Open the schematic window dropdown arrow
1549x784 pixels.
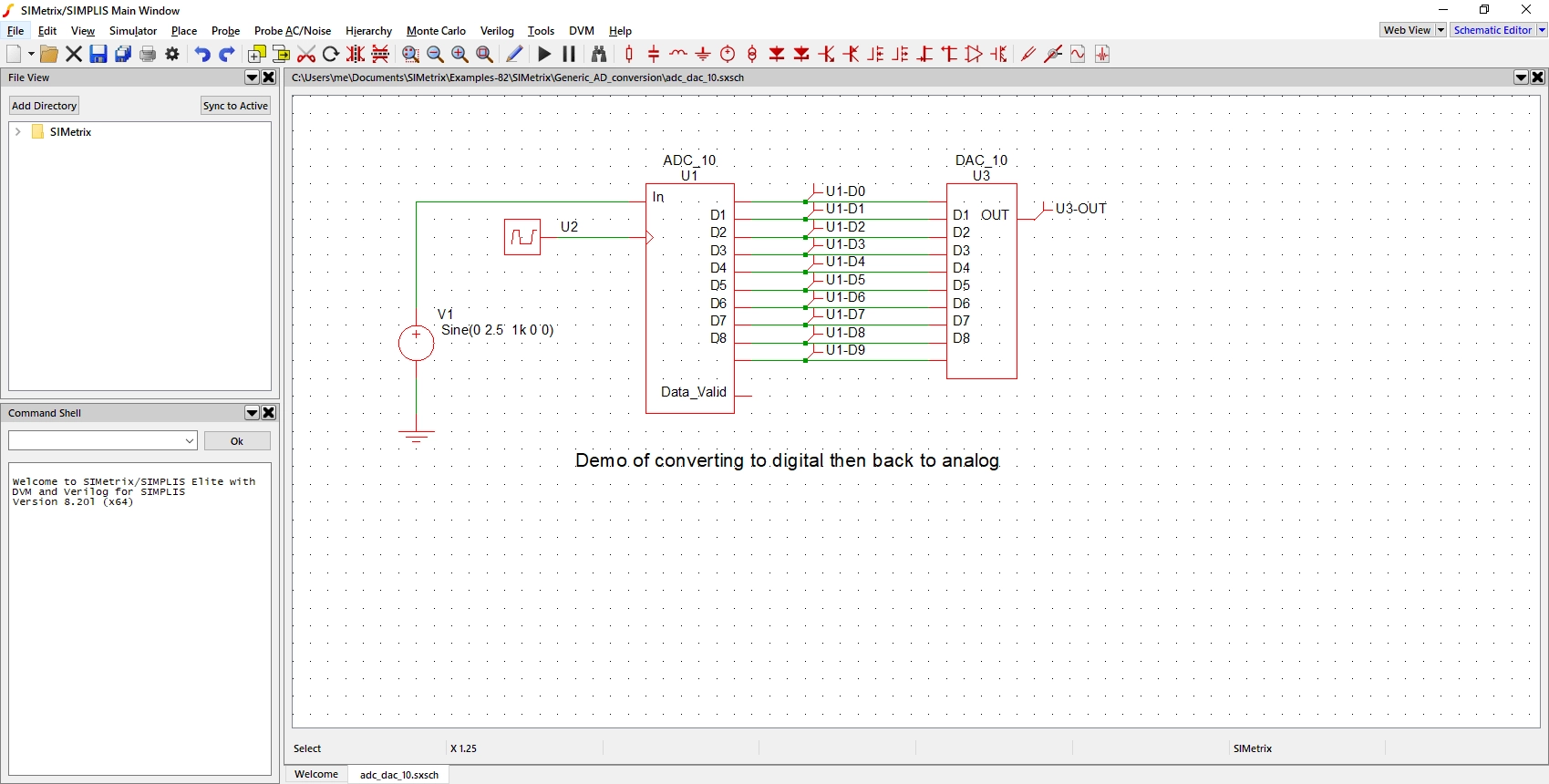(x=1521, y=77)
